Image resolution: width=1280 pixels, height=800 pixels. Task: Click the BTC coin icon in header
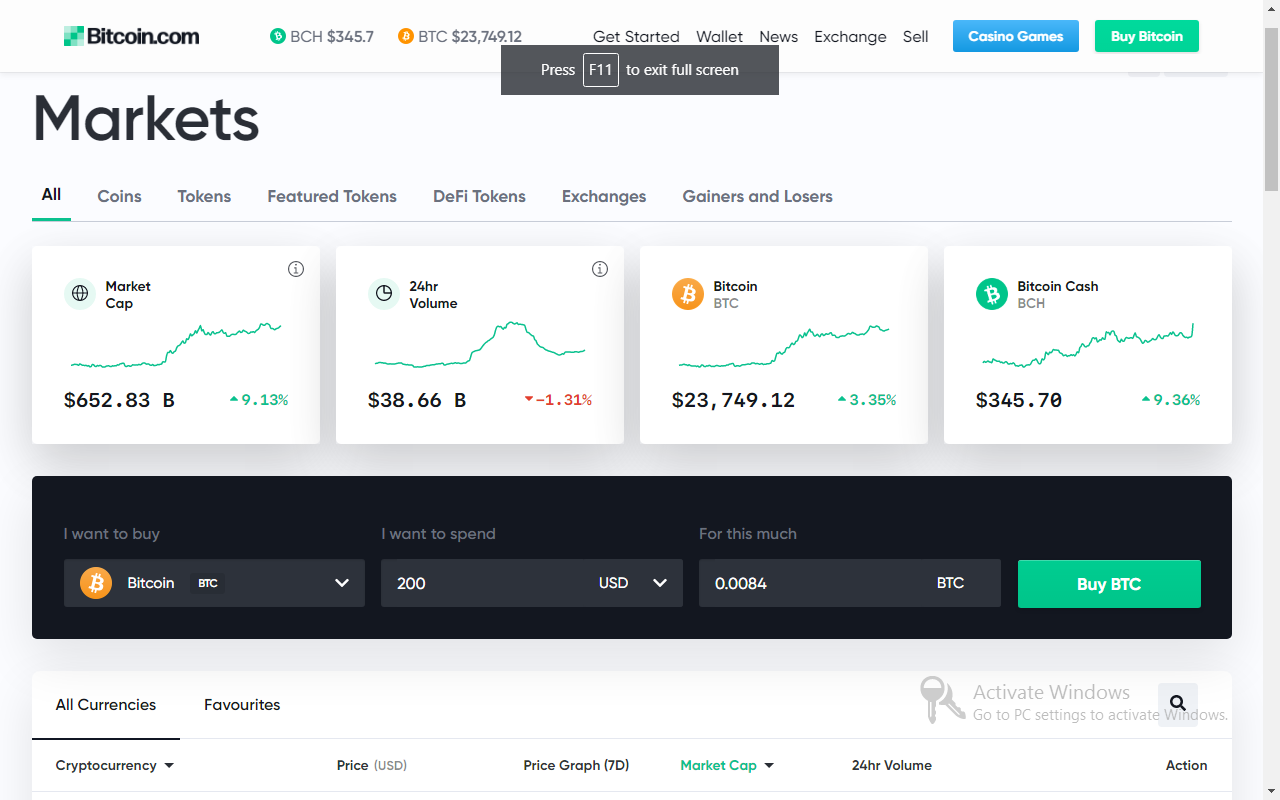tap(406, 36)
